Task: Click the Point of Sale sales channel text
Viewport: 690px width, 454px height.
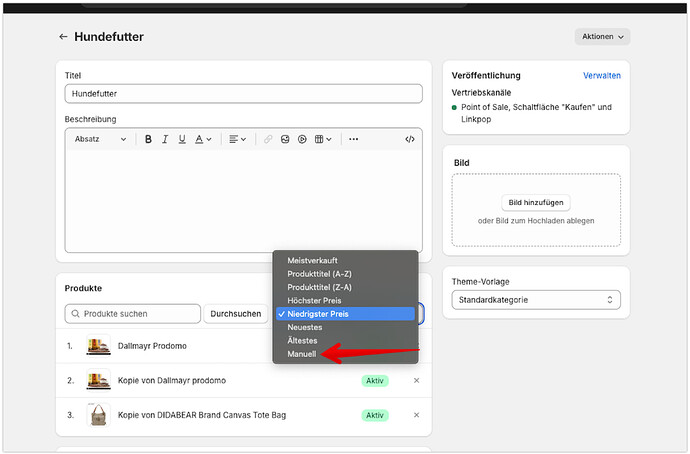Action: pos(536,113)
